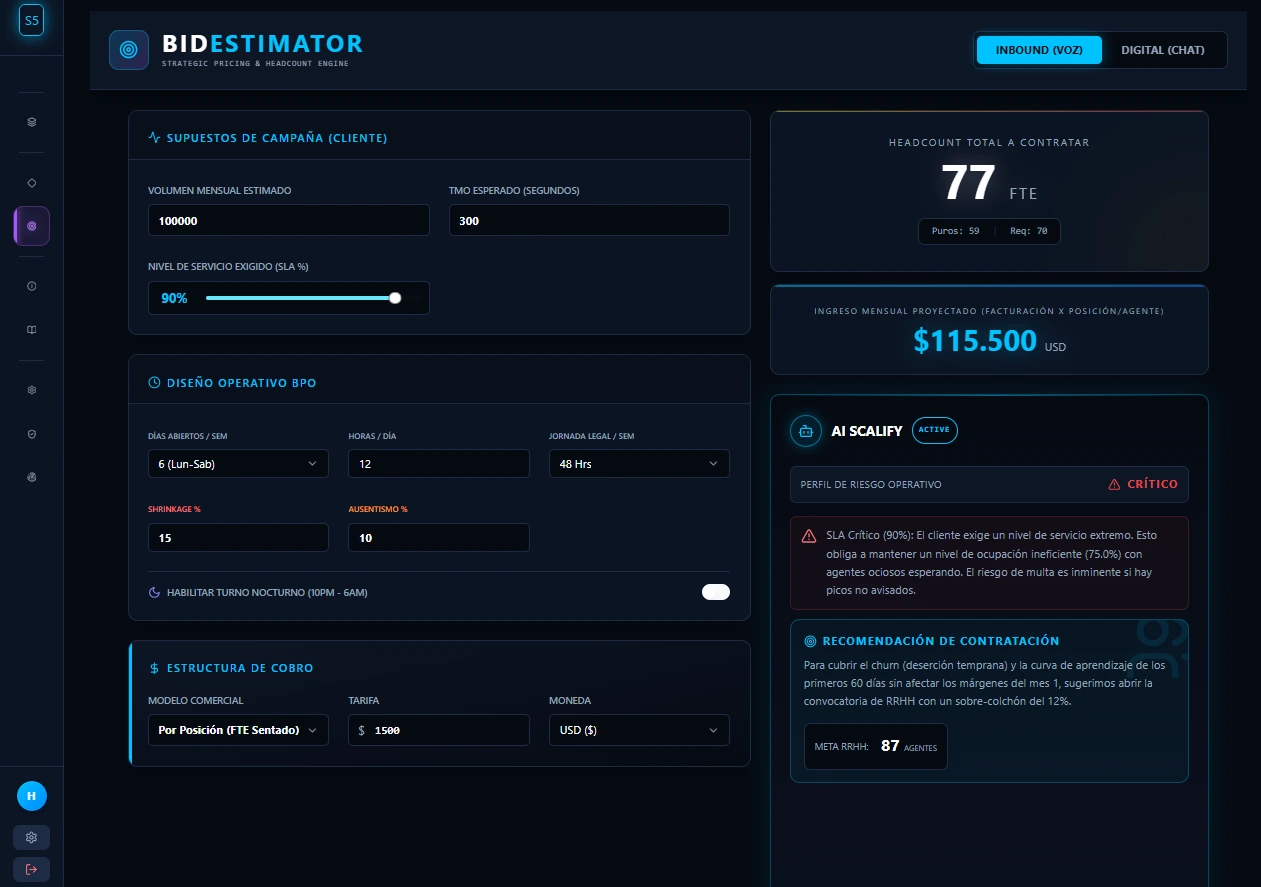Click the Meta RRHH 87 agentes box
Viewport: 1261px width, 887px height.
coord(875,746)
